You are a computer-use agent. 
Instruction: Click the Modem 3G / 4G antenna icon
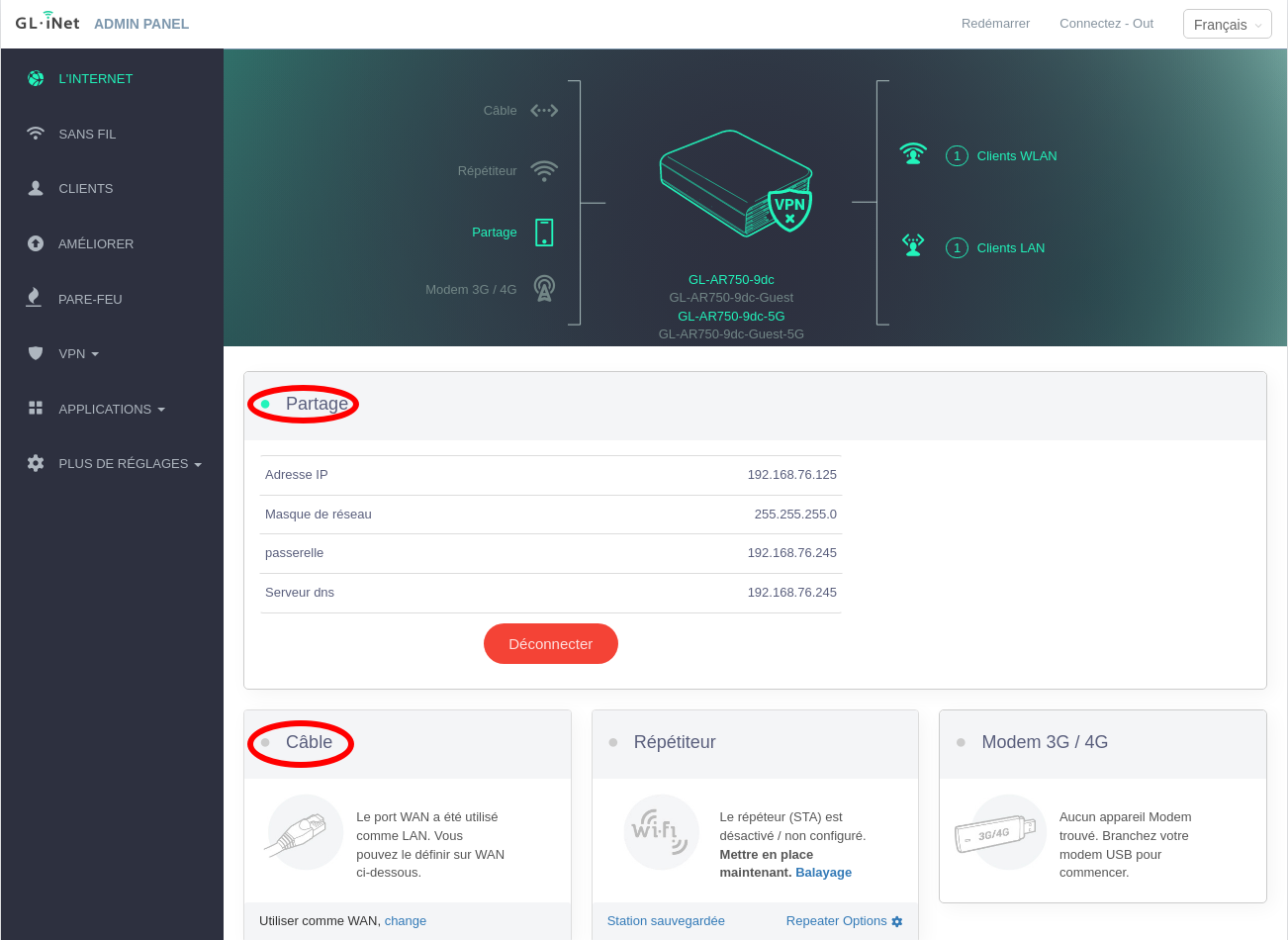coord(544,289)
